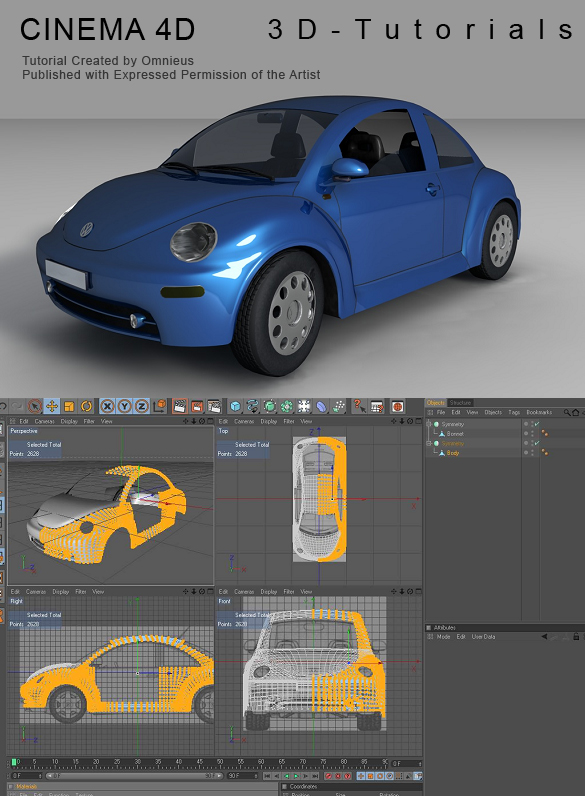Open the Perspective viewport Cameras menu
The width and height of the screenshot is (585, 796).
(45, 421)
